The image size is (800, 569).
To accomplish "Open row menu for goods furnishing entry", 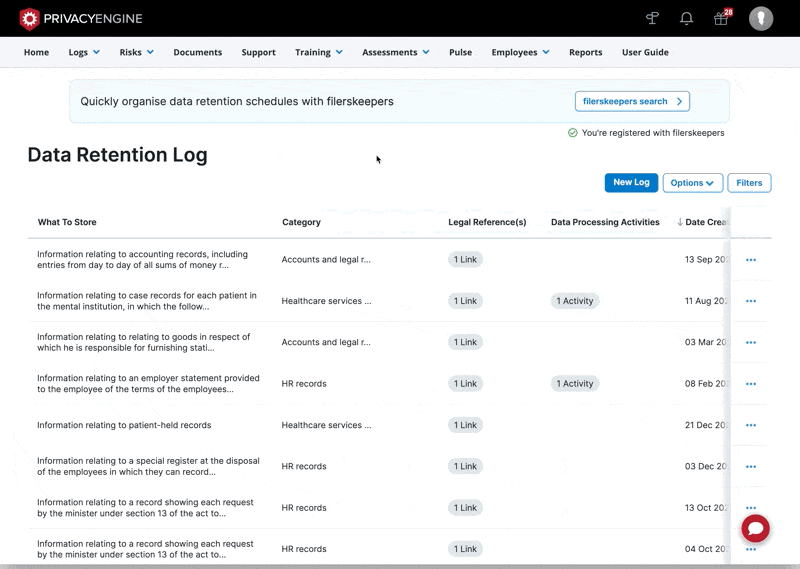I will click(x=751, y=342).
